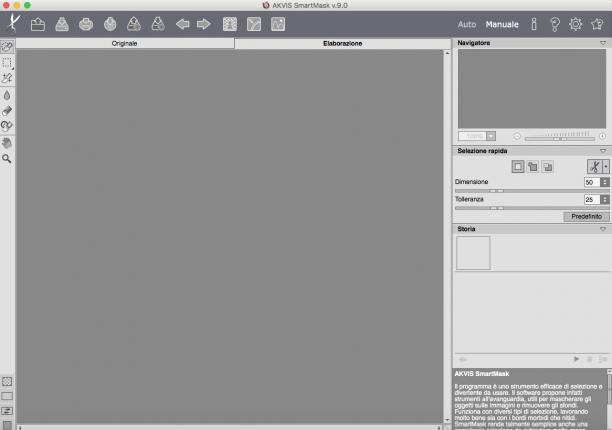Screen dimensions: 612x430
Task: Save the image with the tray icon
Action: point(62,24)
